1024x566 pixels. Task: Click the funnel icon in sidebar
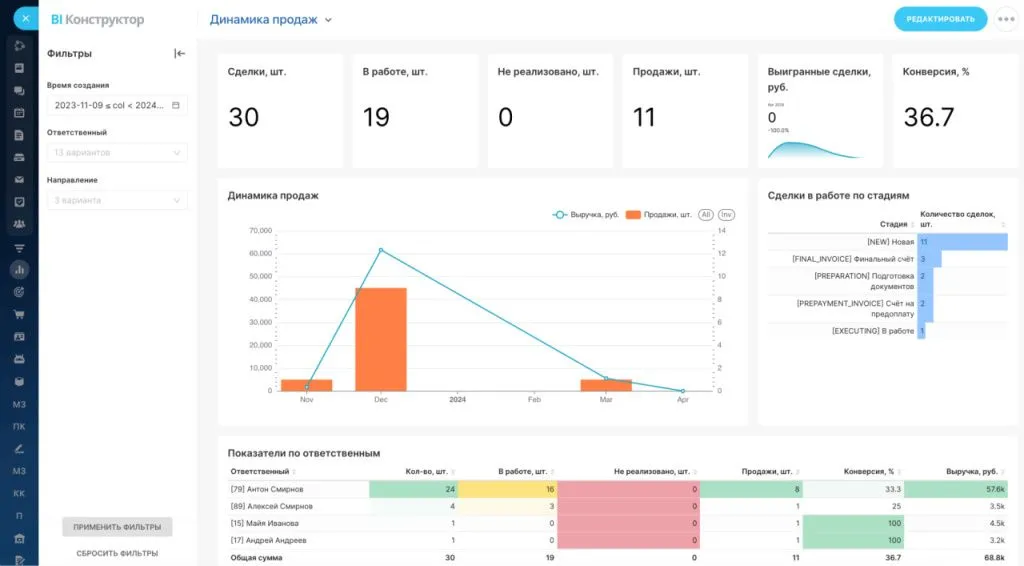pyautogui.click(x=19, y=247)
